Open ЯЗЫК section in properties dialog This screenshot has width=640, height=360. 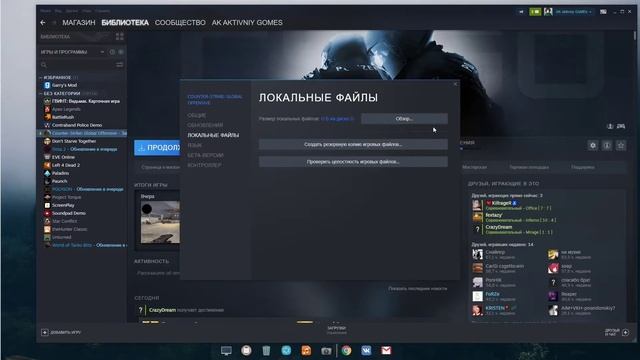(x=194, y=145)
